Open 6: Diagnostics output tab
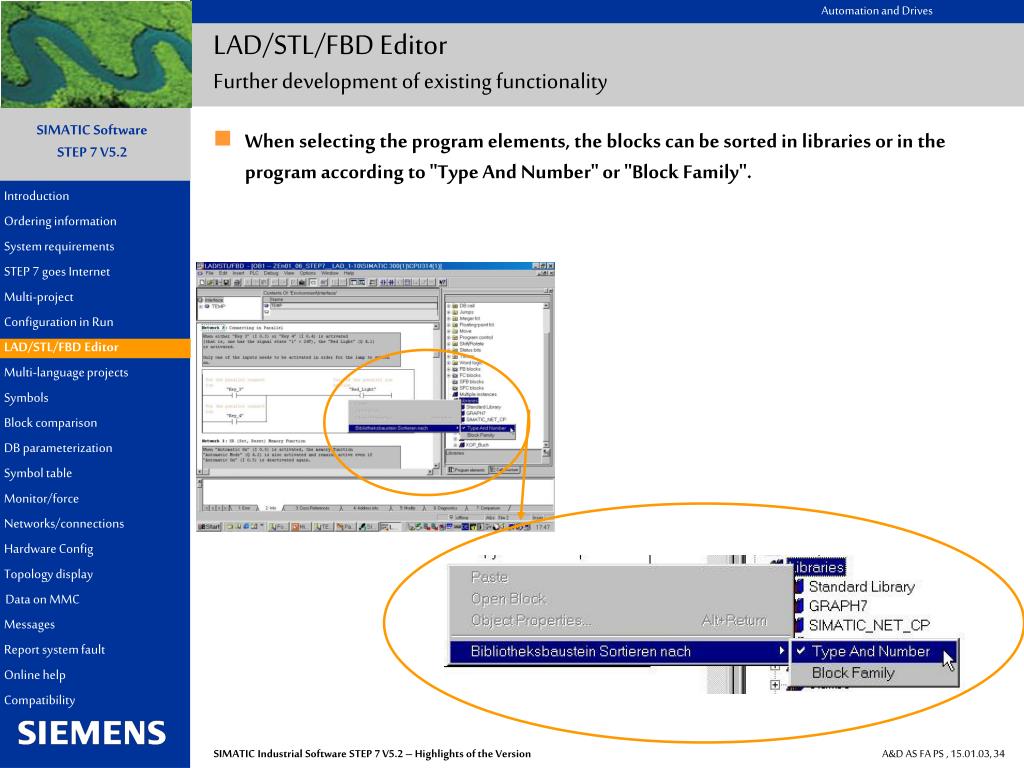This screenshot has width=1024, height=768. 447,507
